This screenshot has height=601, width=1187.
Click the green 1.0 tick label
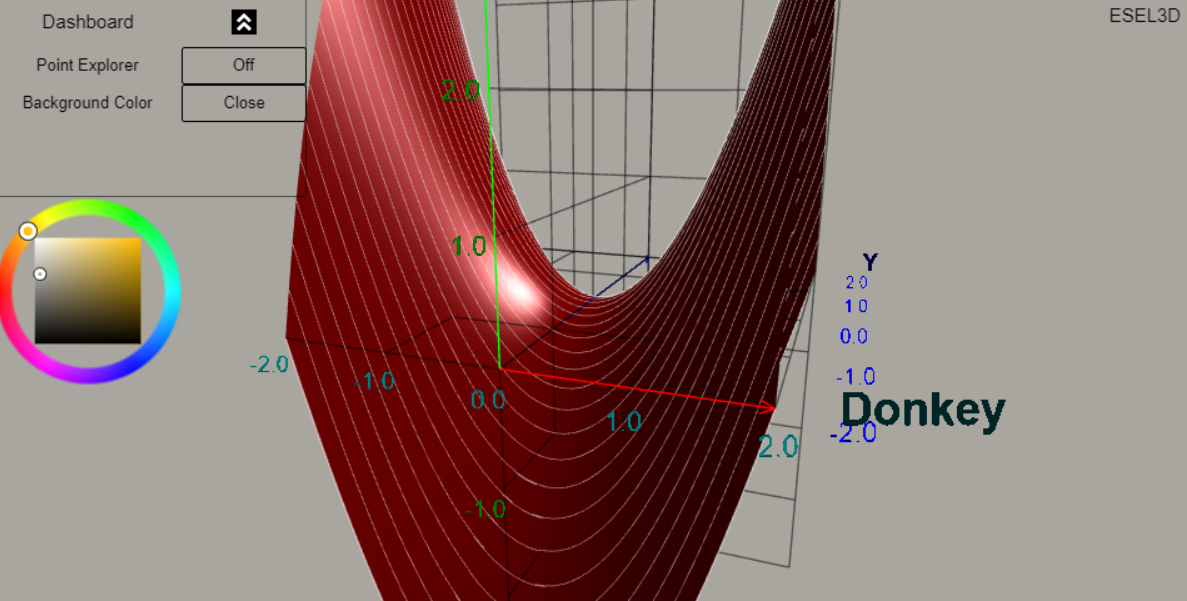(469, 246)
